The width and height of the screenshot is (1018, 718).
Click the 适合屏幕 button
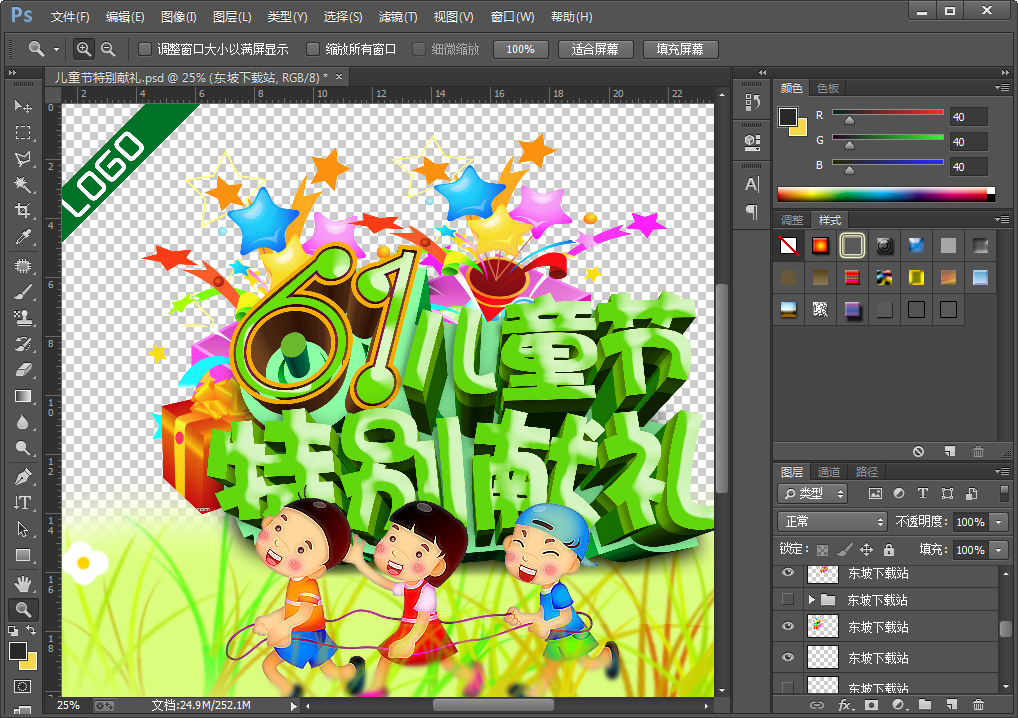tap(594, 49)
